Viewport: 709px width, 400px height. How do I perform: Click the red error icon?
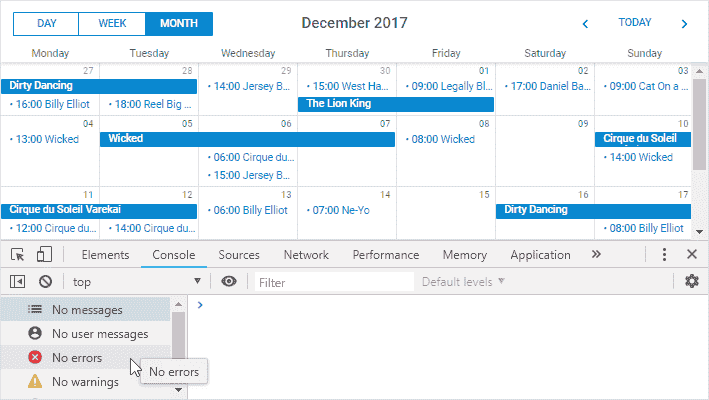pos(35,357)
